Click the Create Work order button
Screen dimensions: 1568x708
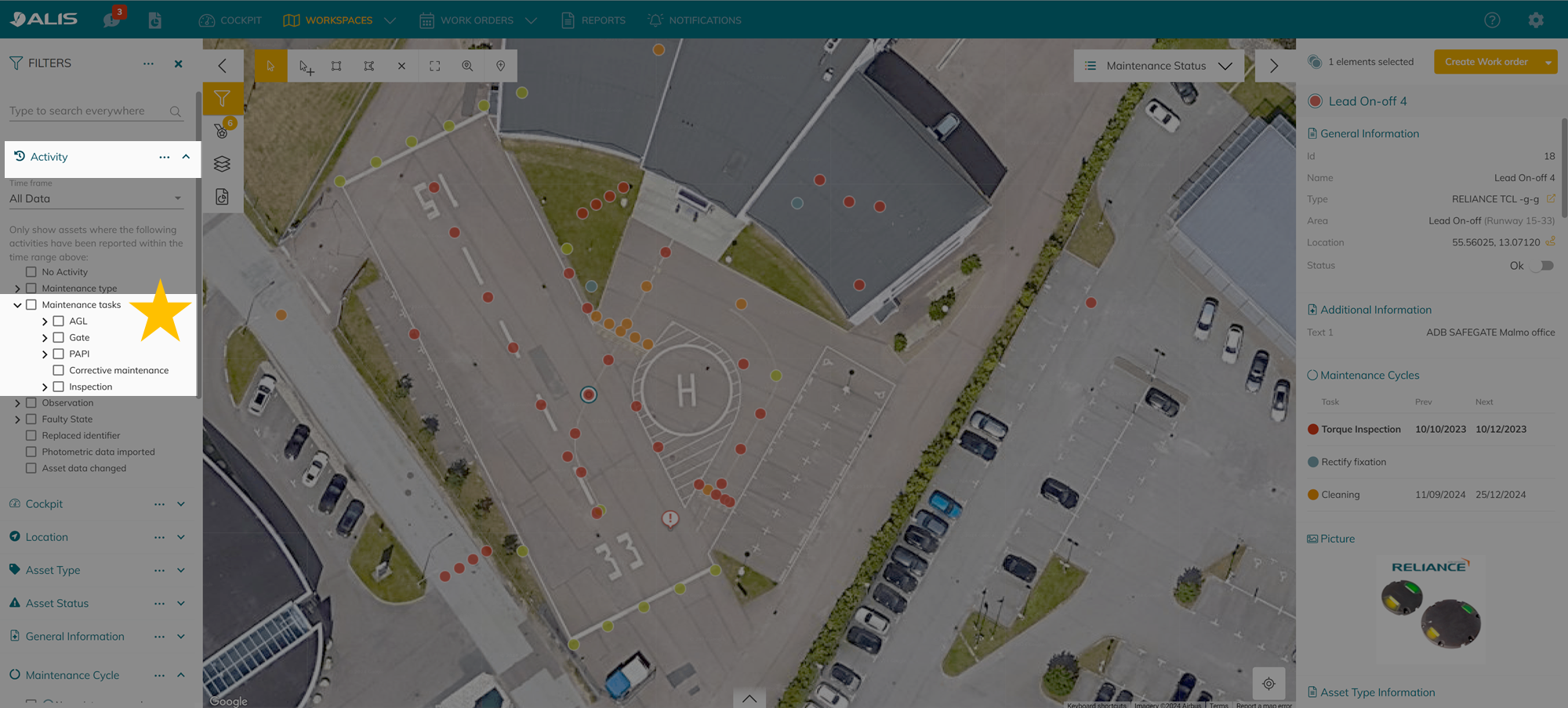click(x=1486, y=62)
